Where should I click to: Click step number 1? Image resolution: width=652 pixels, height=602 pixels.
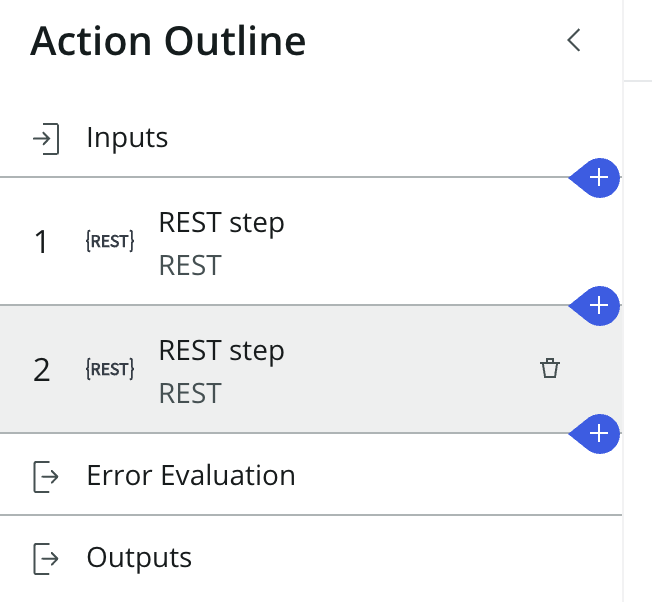pos(41,242)
